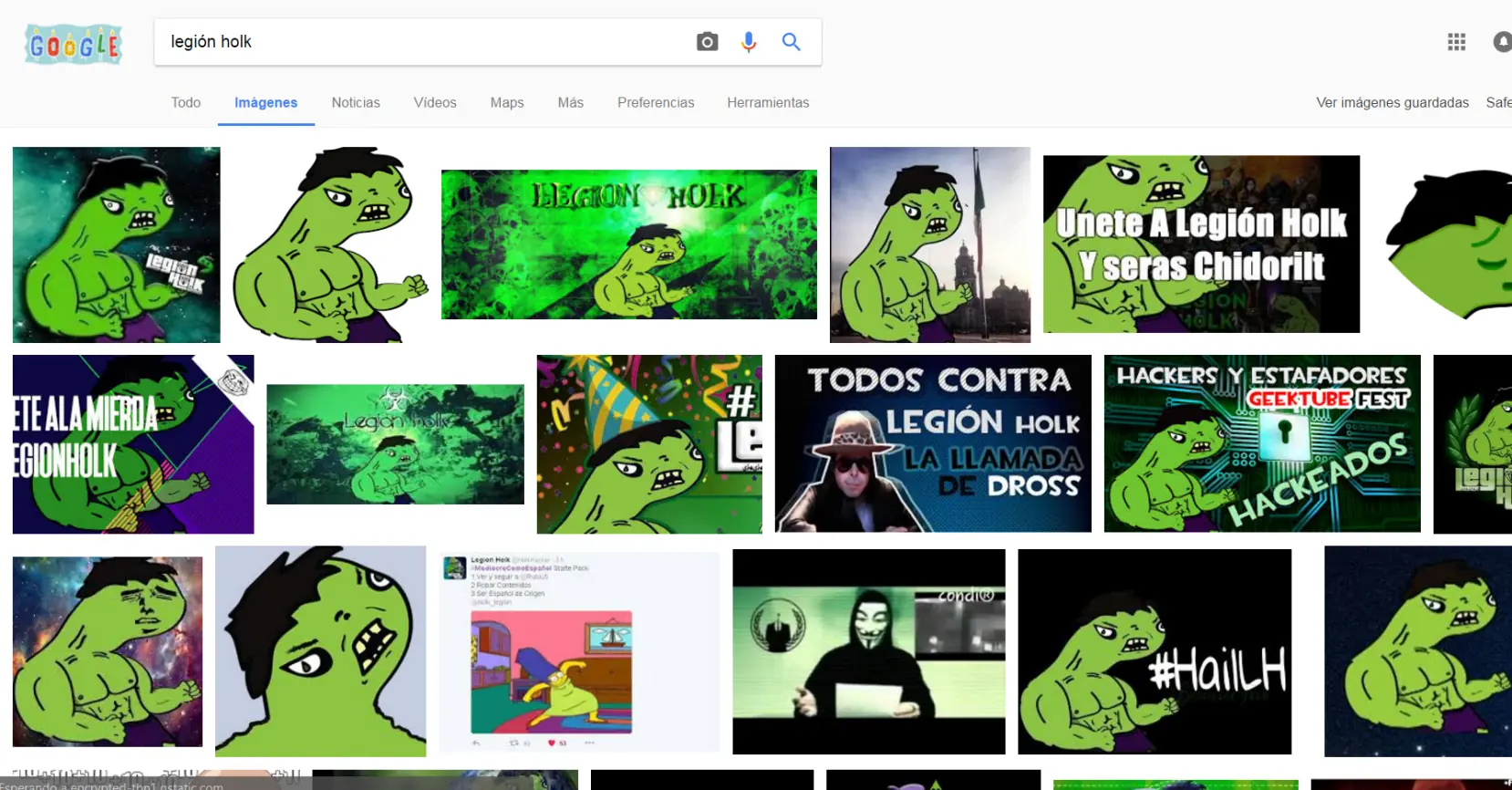This screenshot has height=790, width=1512.
Task: Switch to the Noticias tab
Action: pyautogui.click(x=356, y=102)
